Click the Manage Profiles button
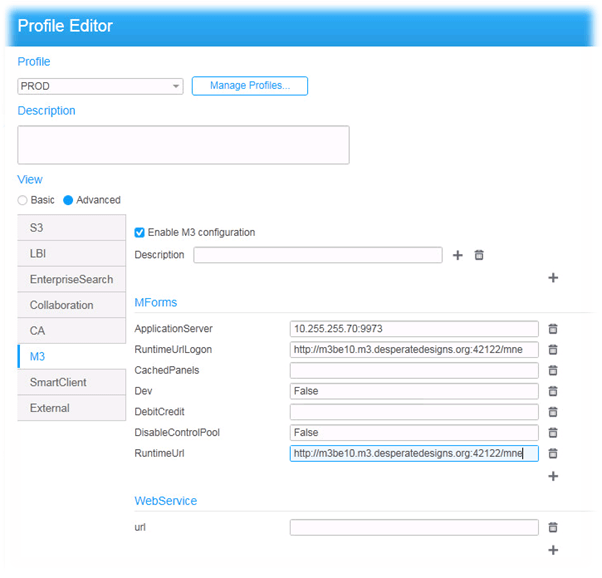The width and height of the screenshot is (602, 578). pos(249,86)
